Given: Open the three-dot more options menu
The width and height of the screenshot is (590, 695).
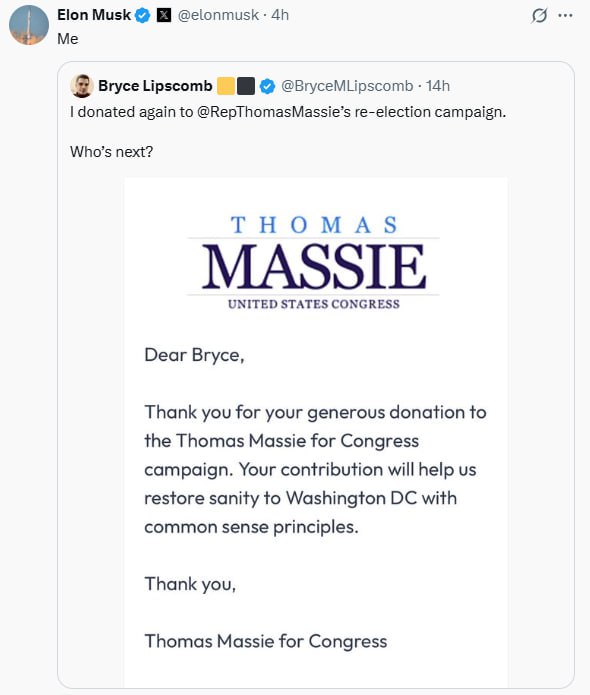Looking at the screenshot, I should (565, 16).
